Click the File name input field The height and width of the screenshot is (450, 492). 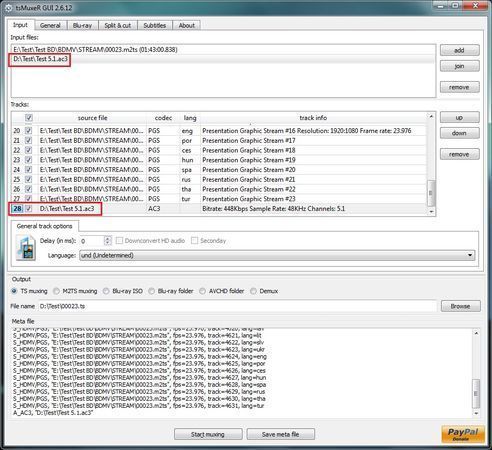237,306
